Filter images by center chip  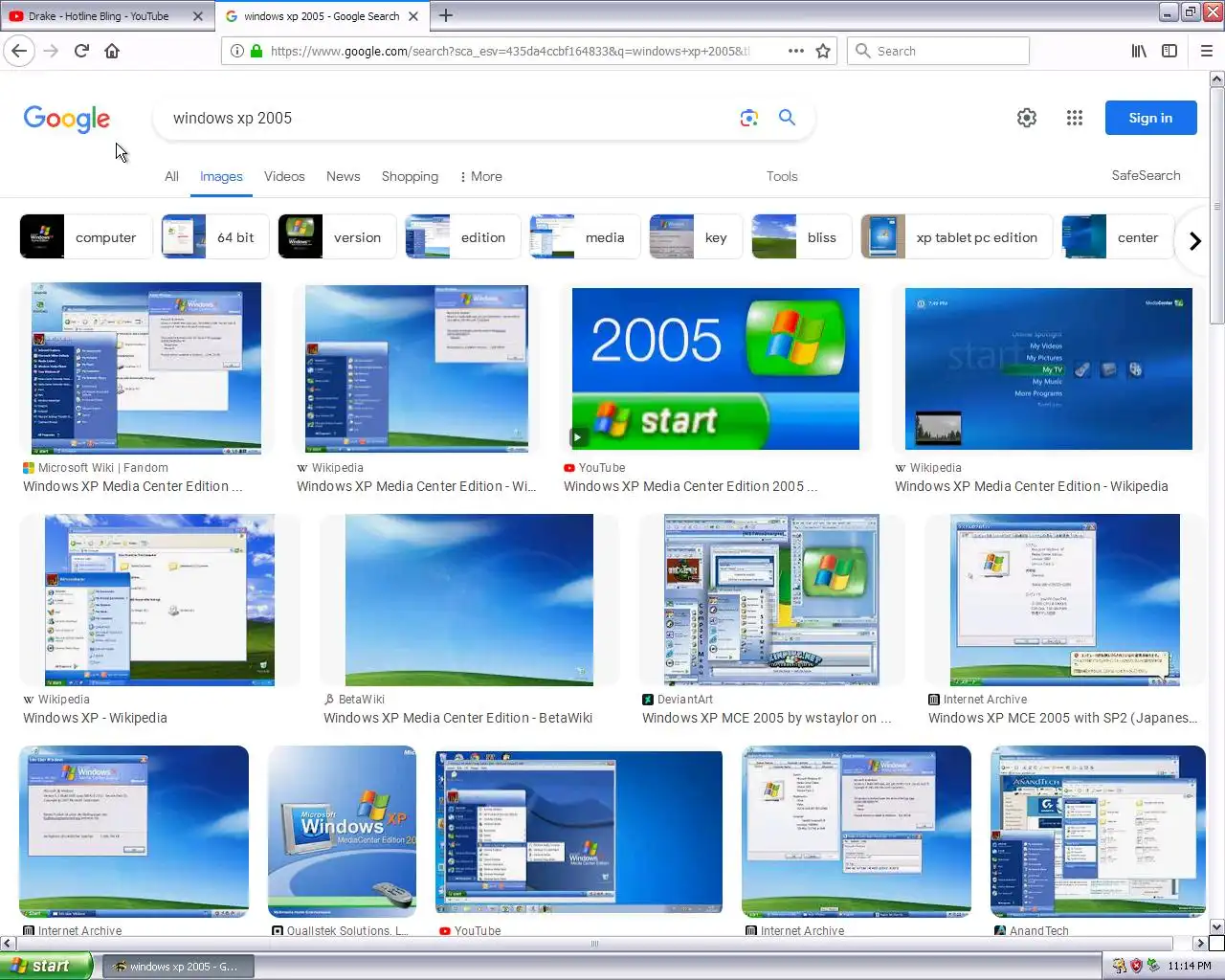pos(1117,237)
